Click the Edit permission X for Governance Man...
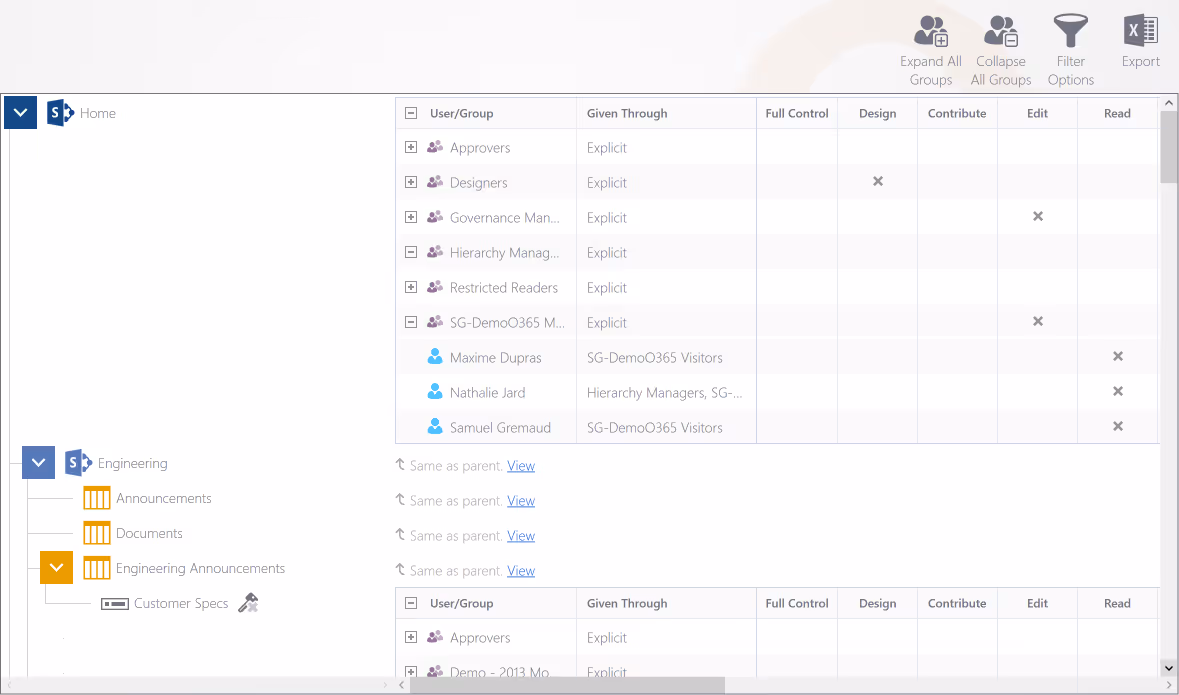 [x=1038, y=216]
